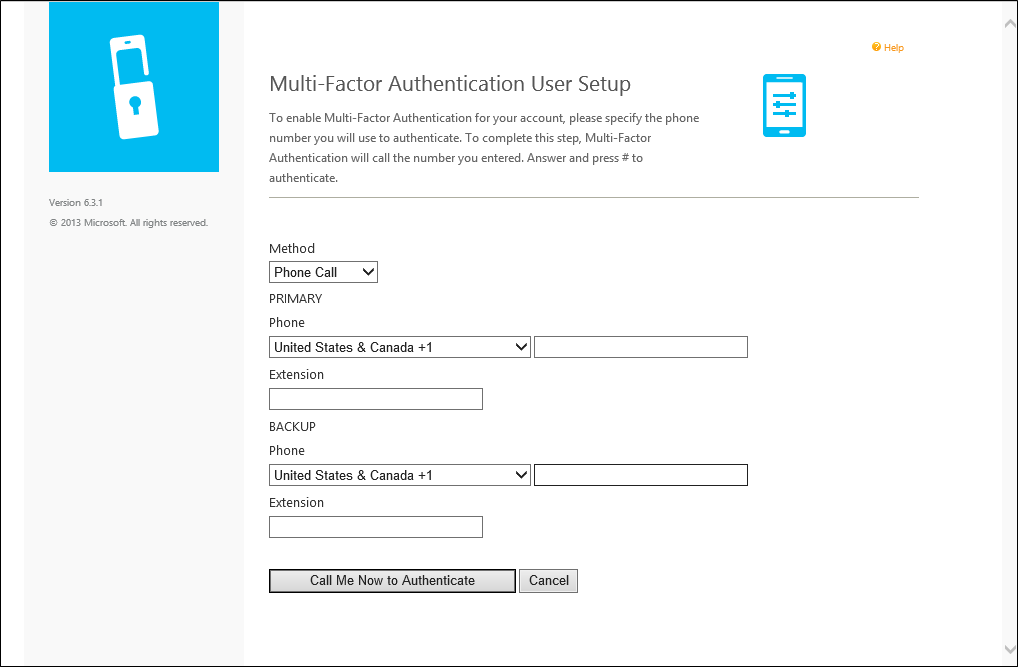Select the backup Extension field
This screenshot has height=667, width=1018.
[x=375, y=526]
